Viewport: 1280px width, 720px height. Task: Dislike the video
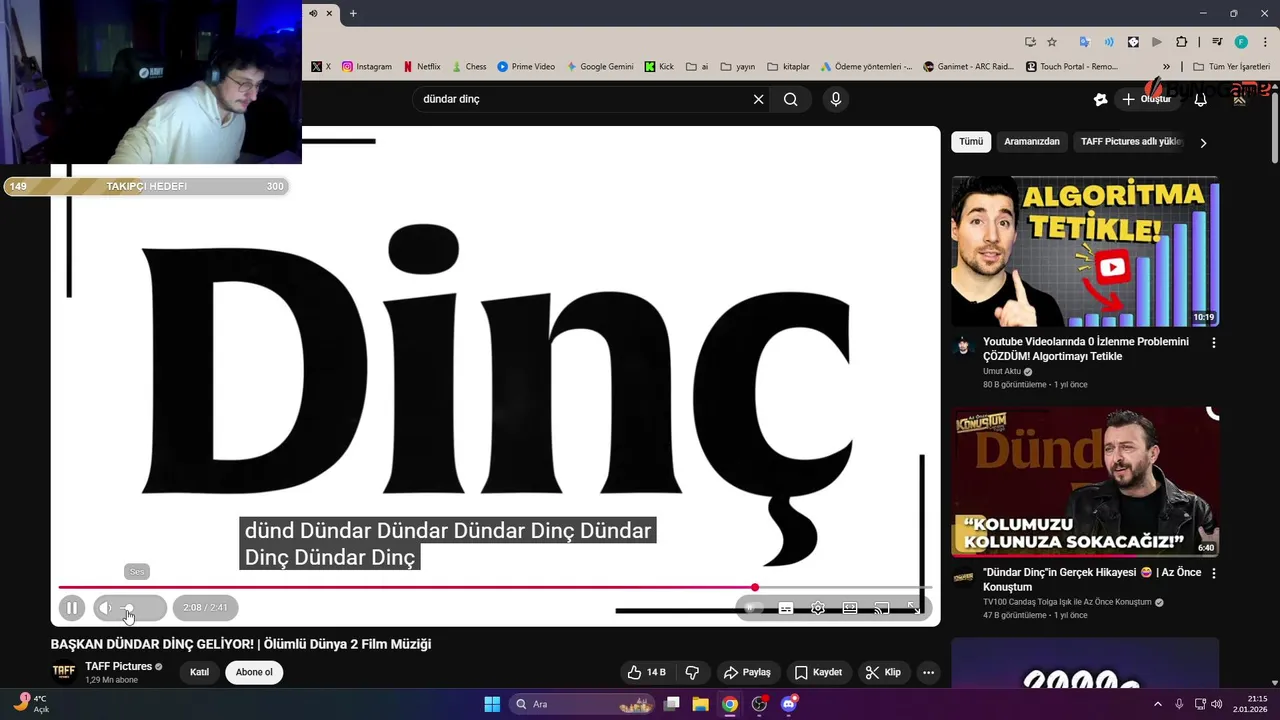pyautogui.click(x=692, y=672)
